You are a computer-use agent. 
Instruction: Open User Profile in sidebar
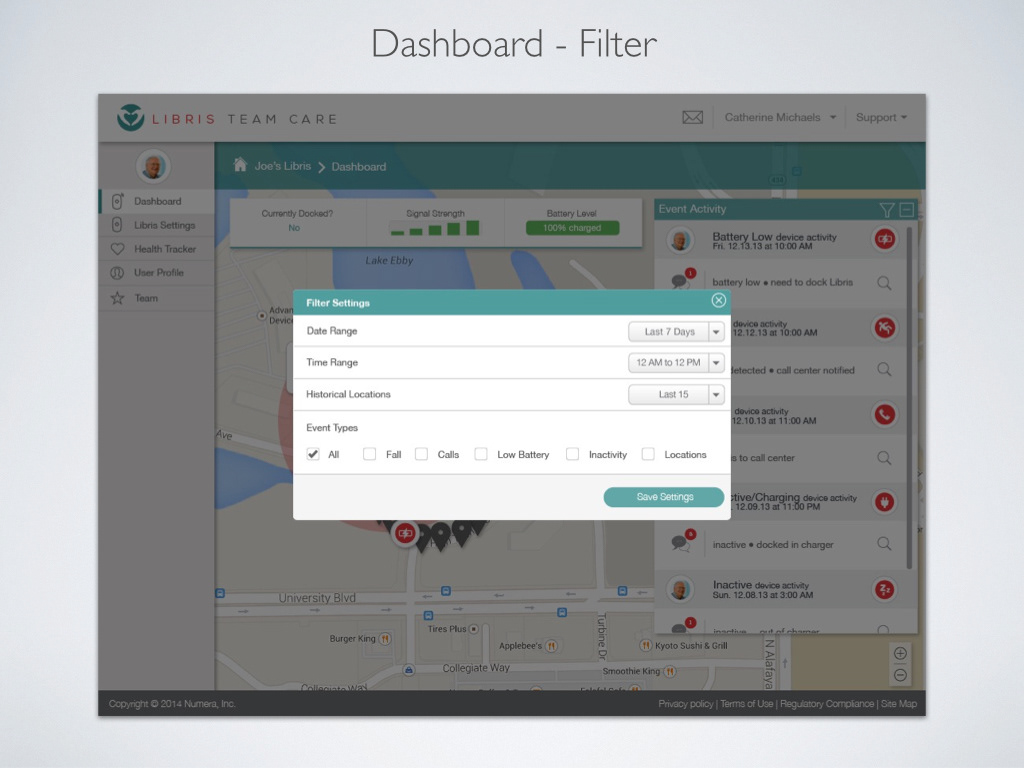(157, 273)
